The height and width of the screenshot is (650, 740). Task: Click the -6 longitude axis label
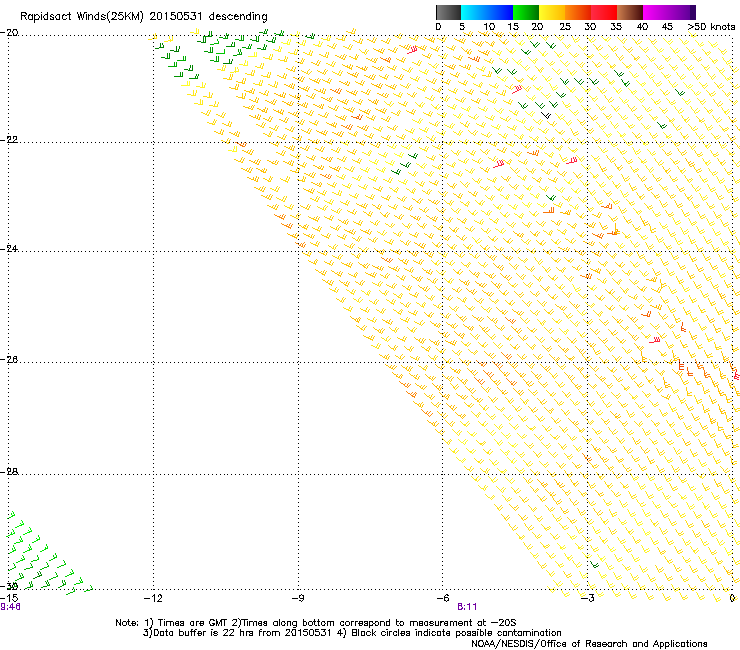[x=442, y=598]
